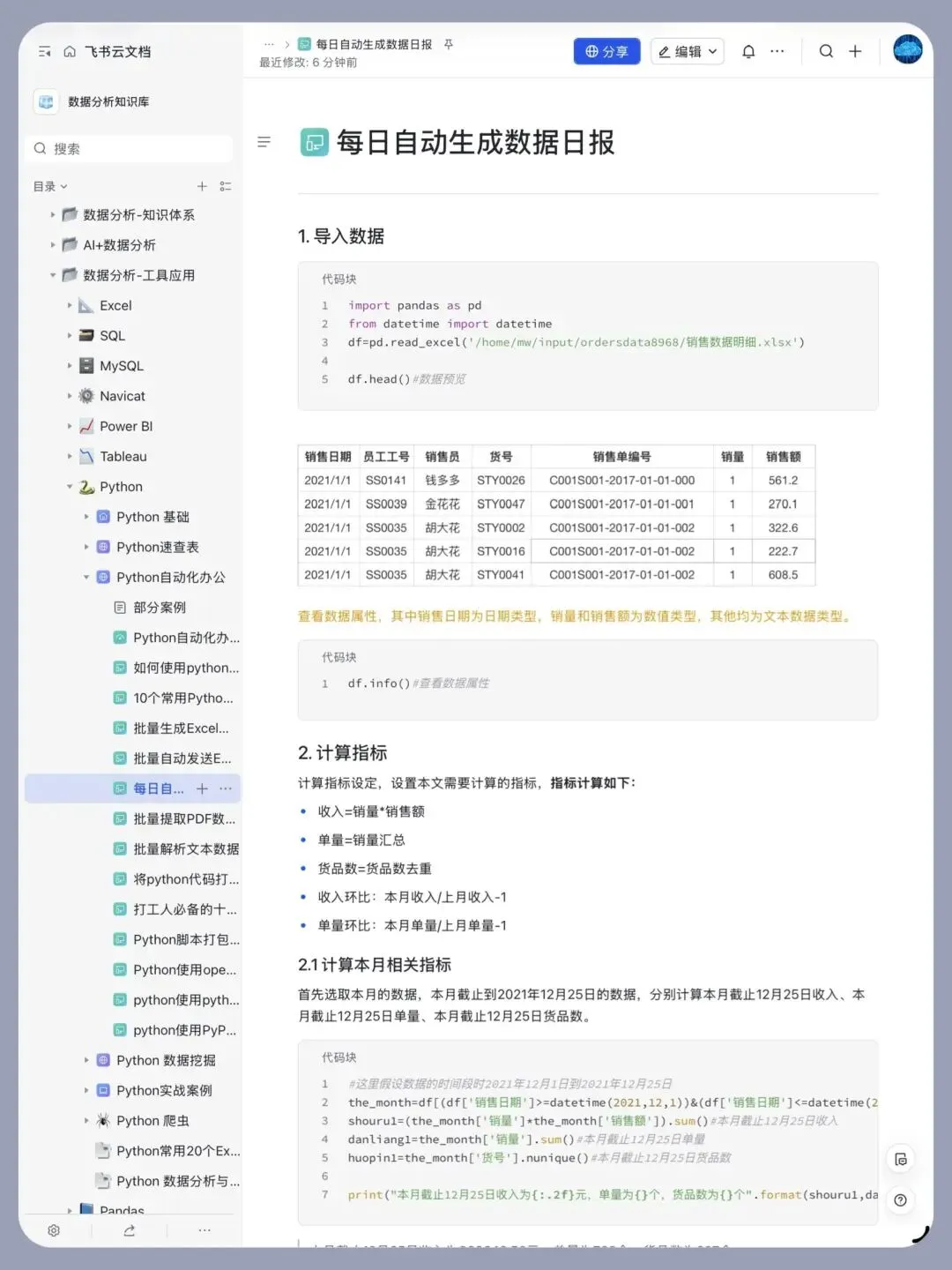Click heading 2.1 计算本月相关指标
952x1270 pixels.
[375, 965]
